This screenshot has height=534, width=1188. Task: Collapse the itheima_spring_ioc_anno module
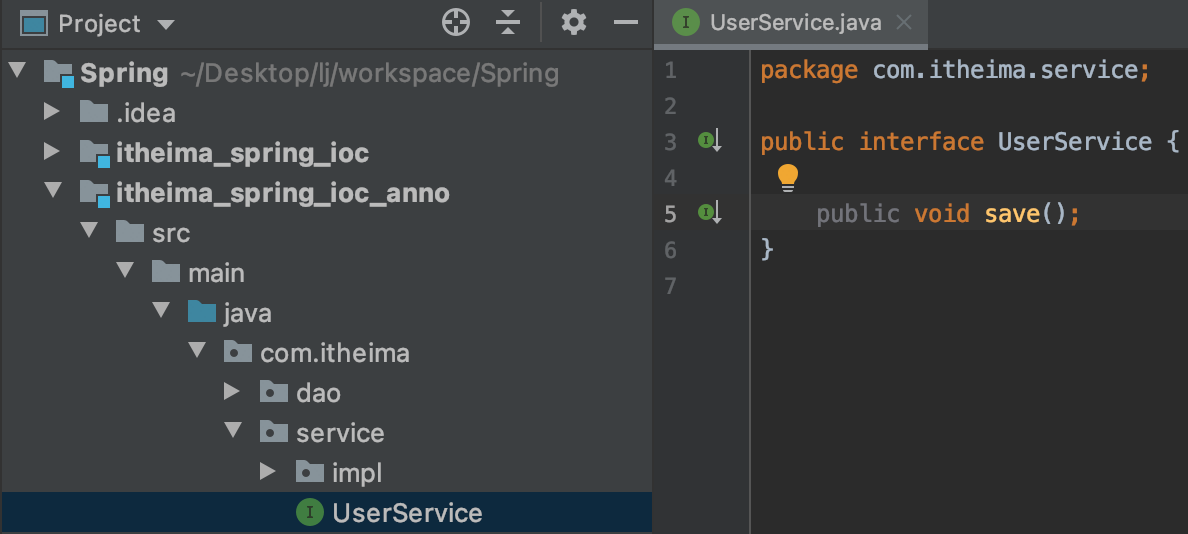click(52, 192)
